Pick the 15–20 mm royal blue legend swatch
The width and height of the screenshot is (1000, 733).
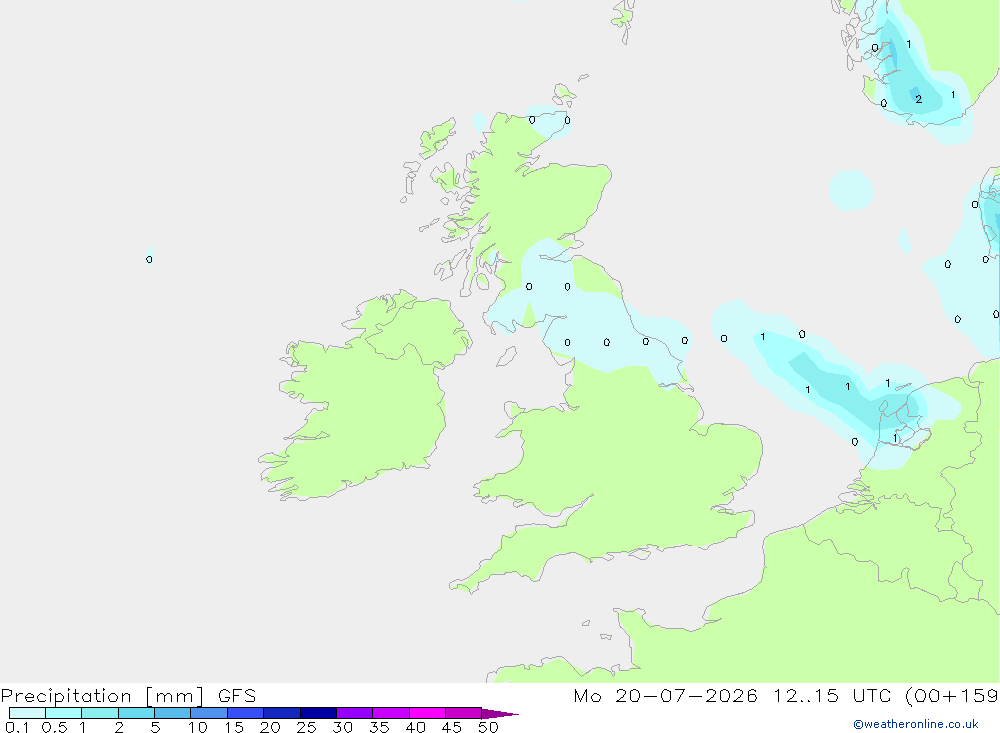click(246, 713)
